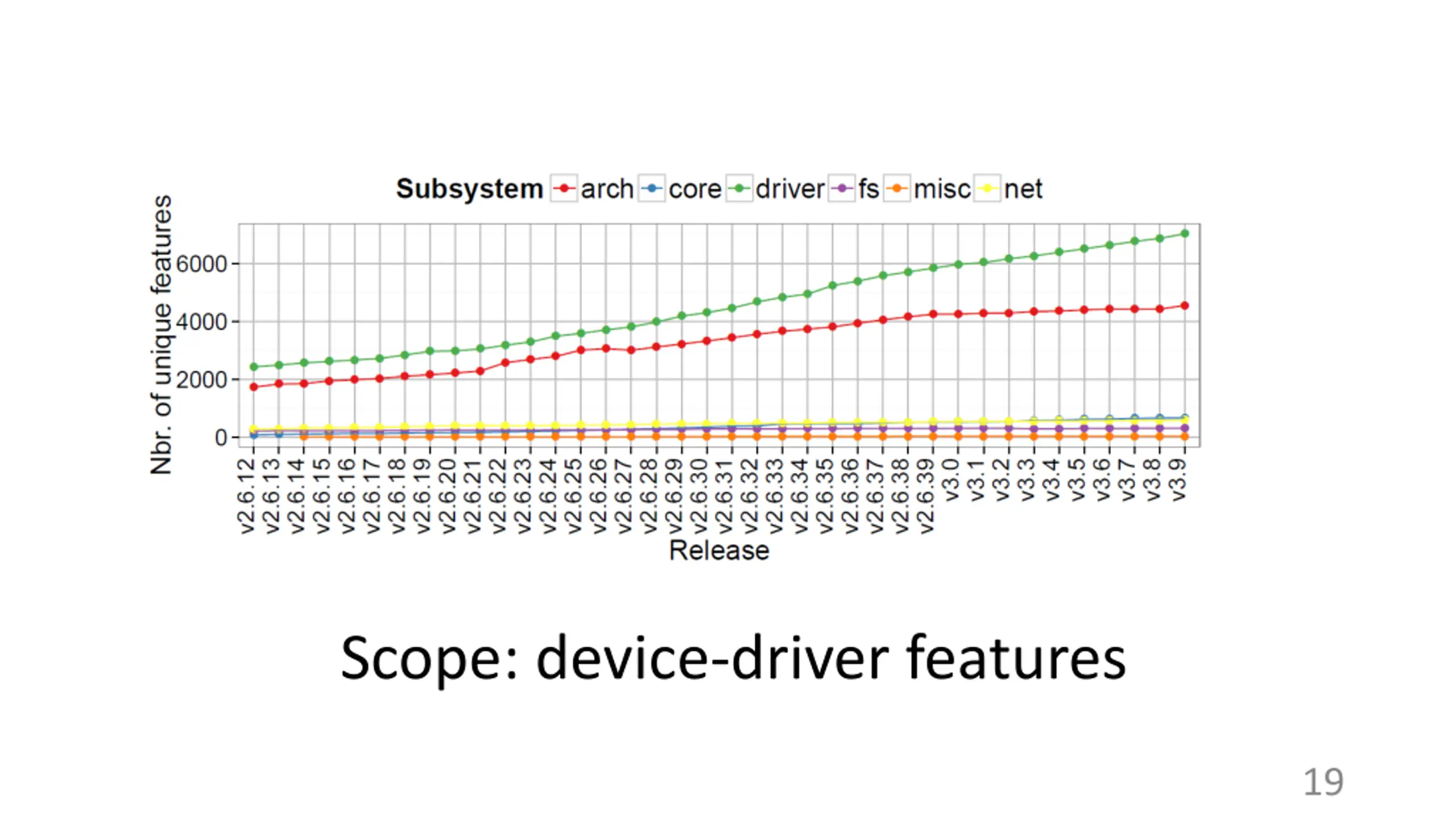Click the green driver legend swatch
This screenshot has width=1456, height=819.
(739, 188)
